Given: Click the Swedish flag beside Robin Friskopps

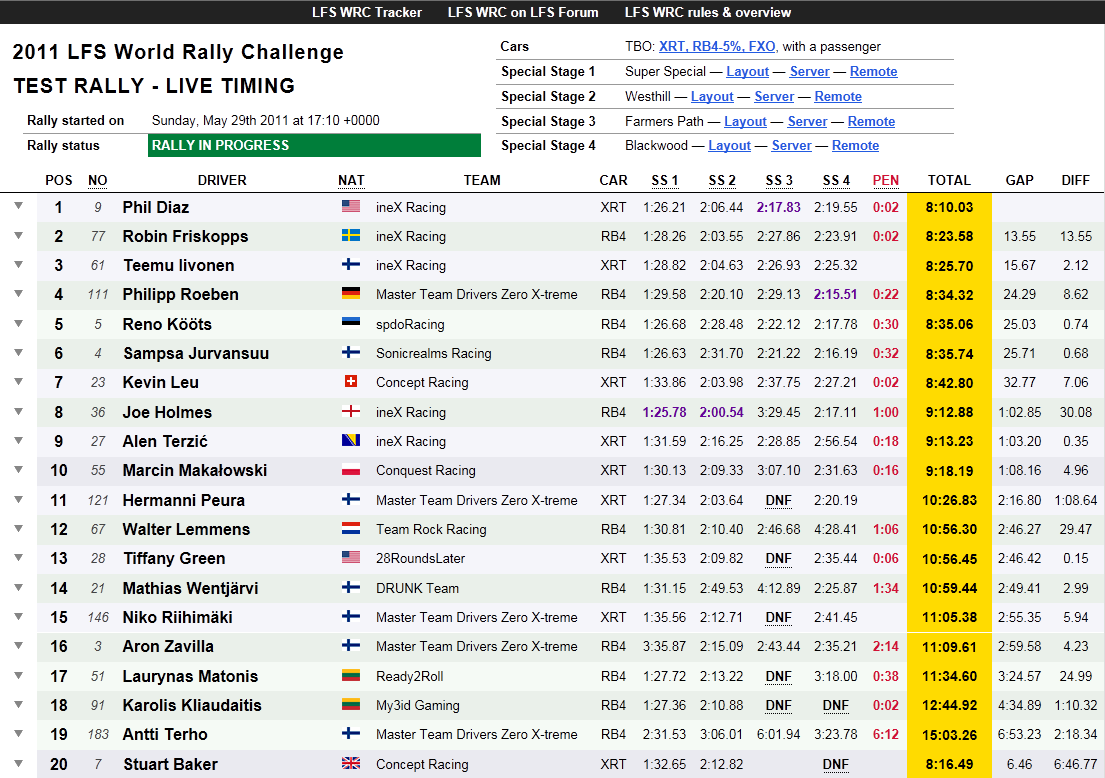Looking at the screenshot, I should 350,236.
